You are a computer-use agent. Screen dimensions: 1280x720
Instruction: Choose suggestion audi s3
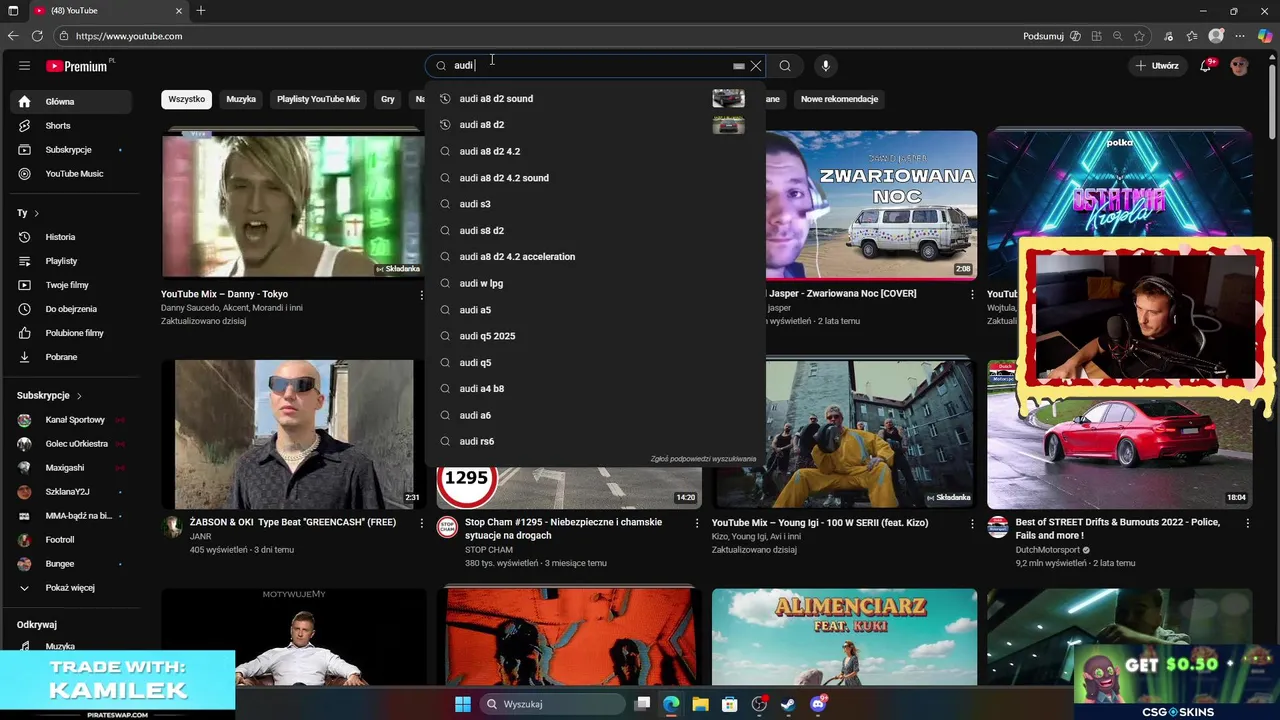tap(595, 204)
